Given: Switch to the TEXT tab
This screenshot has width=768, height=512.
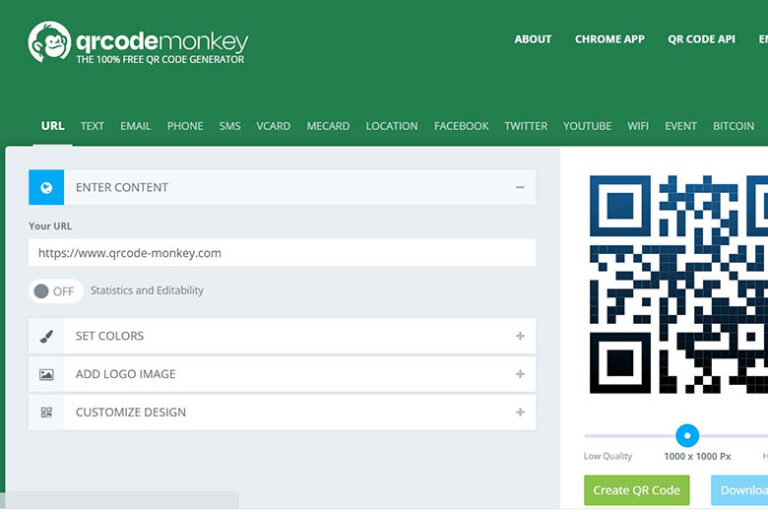Looking at the screenshot, I should 92,126.
